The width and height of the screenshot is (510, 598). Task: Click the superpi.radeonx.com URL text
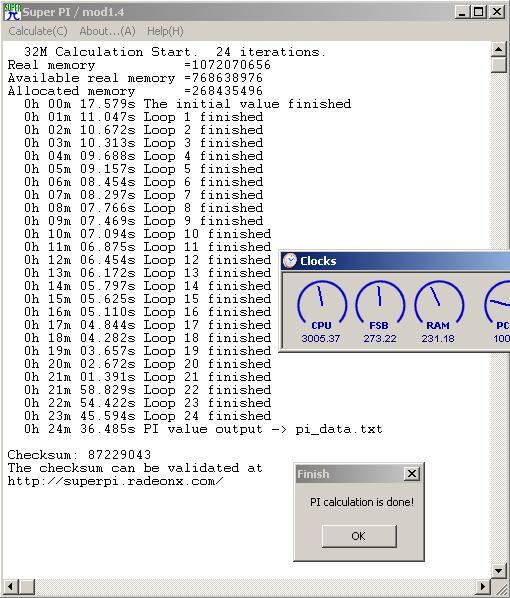coord(115,481)
